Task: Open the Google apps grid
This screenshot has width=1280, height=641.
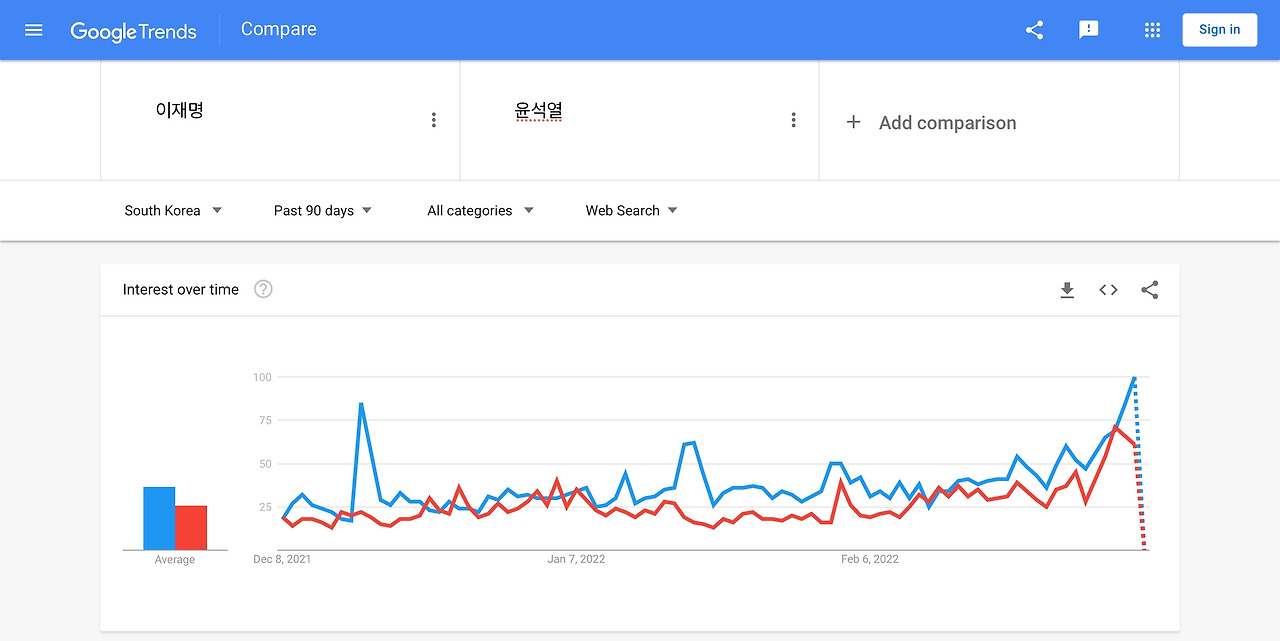Action: click(x=1152, y=30)
